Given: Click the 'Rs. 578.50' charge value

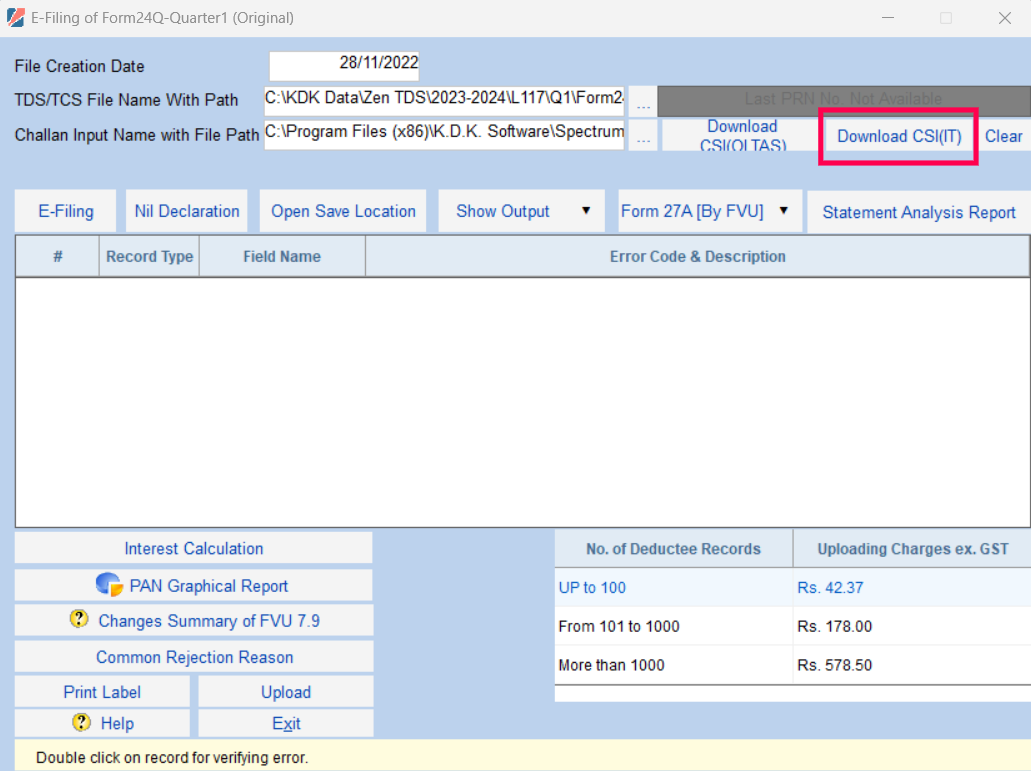Looking at the screenshot, I should (834, 665).
